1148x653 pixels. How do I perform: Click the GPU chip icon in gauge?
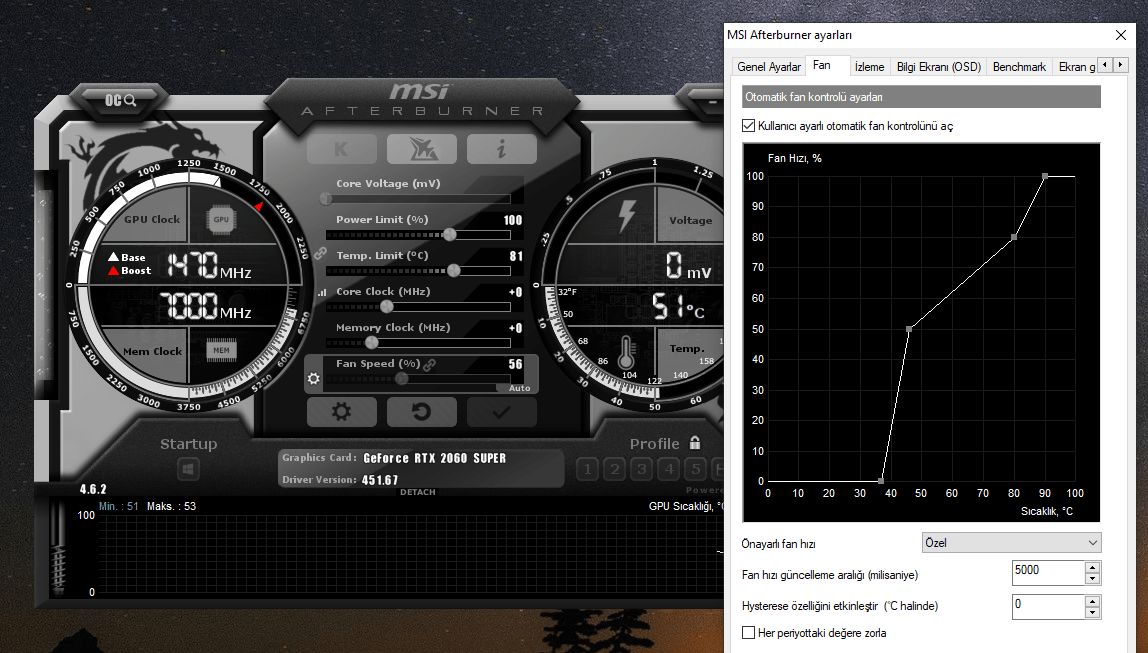point(220,219)
